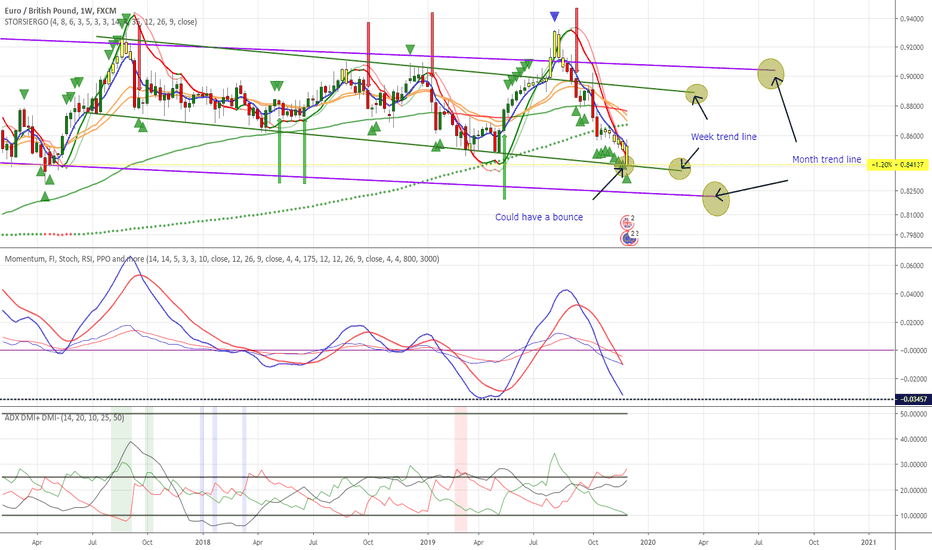Select yellow circle at lower purple trend line end

[716, 198]
